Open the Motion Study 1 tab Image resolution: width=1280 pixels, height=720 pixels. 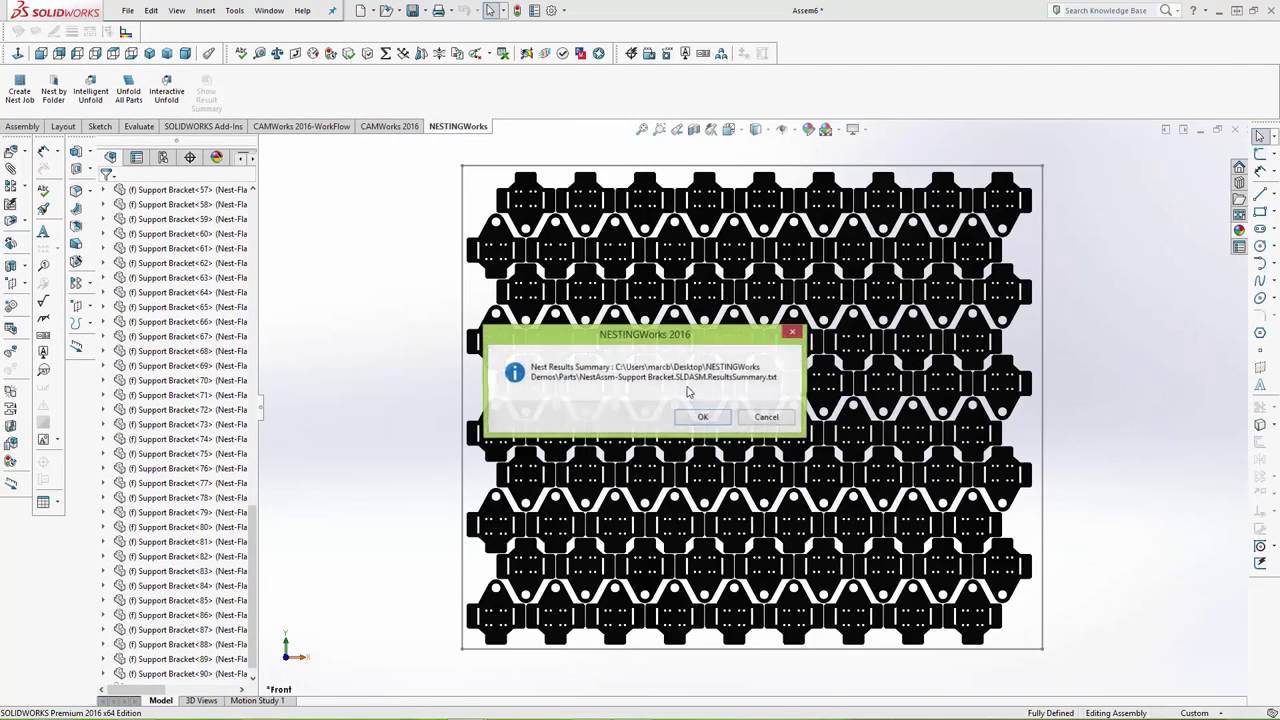257,701
